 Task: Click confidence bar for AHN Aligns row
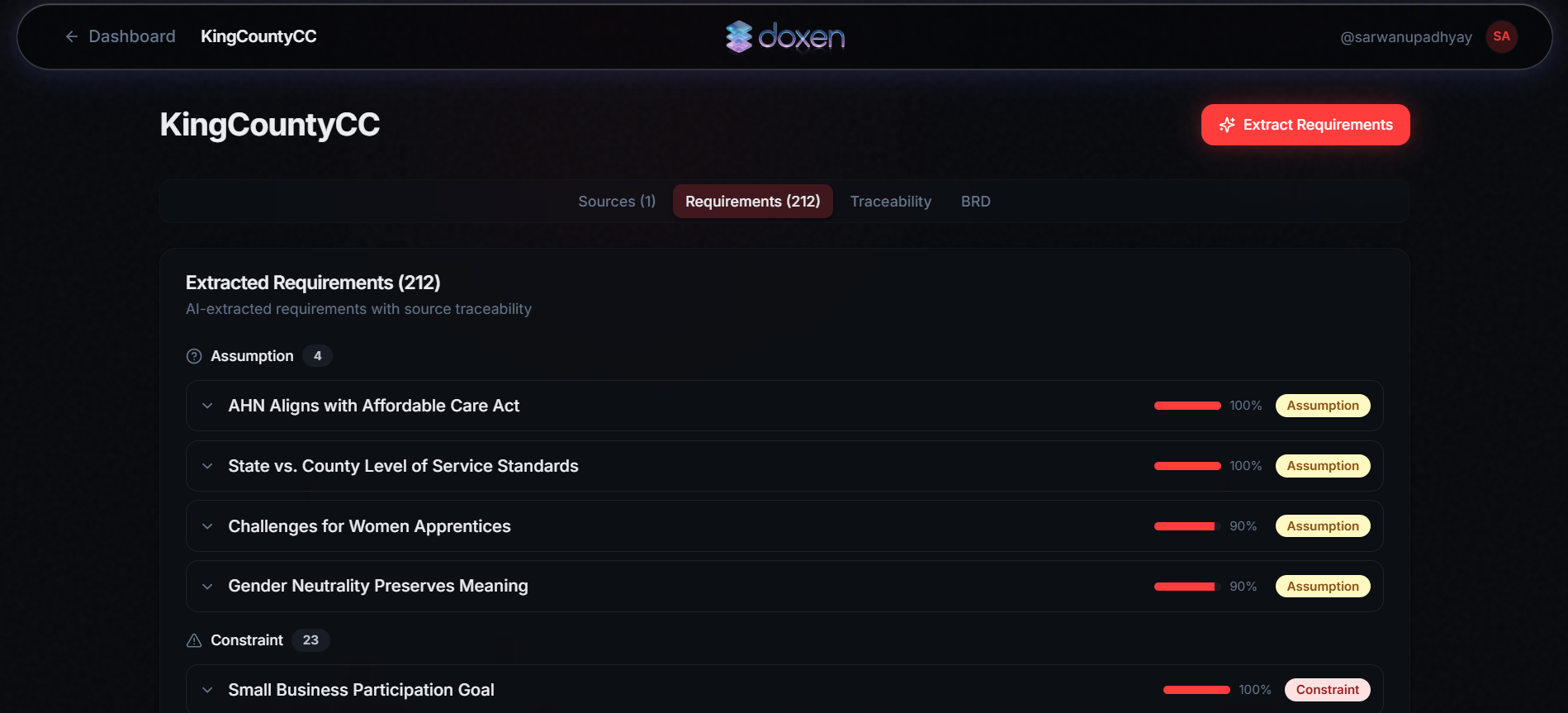point(1187,406)
